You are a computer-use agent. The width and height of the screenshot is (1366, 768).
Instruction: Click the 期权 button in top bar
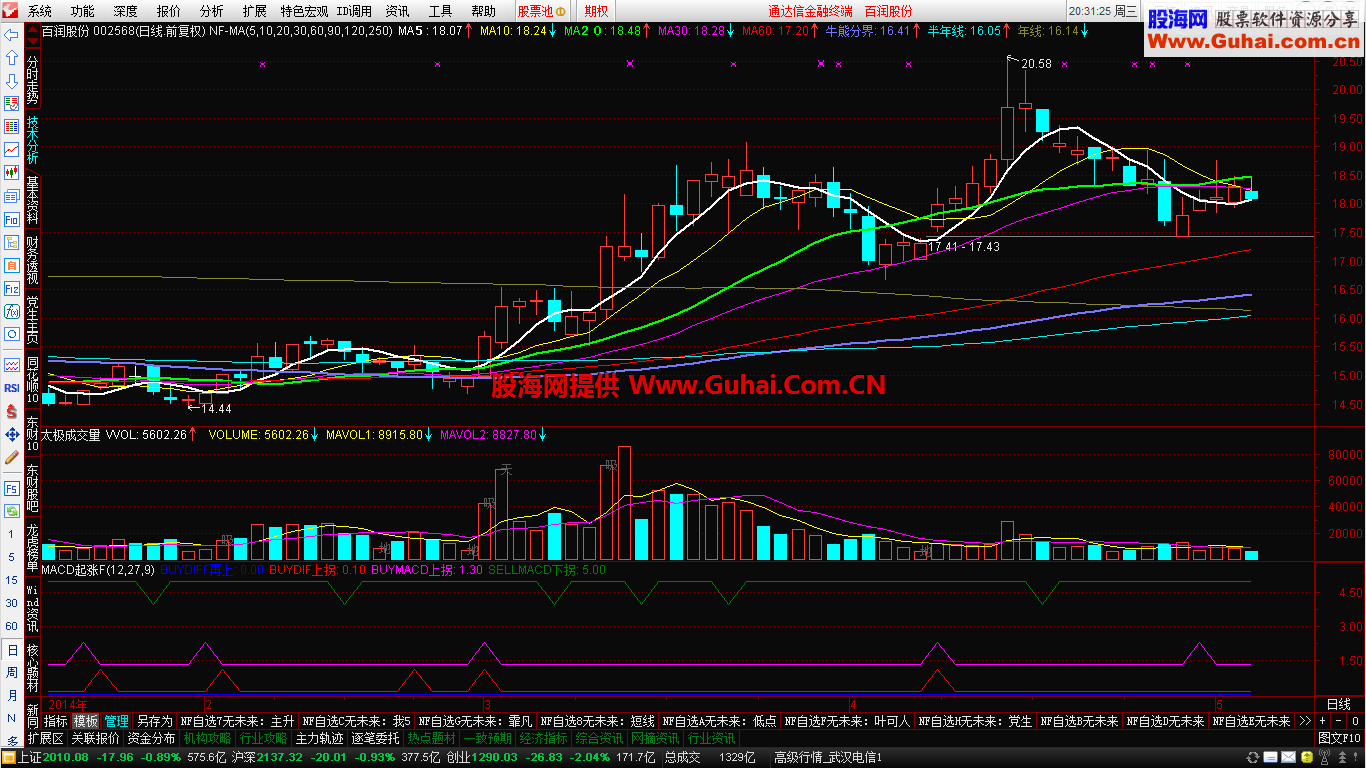point(596,11)
